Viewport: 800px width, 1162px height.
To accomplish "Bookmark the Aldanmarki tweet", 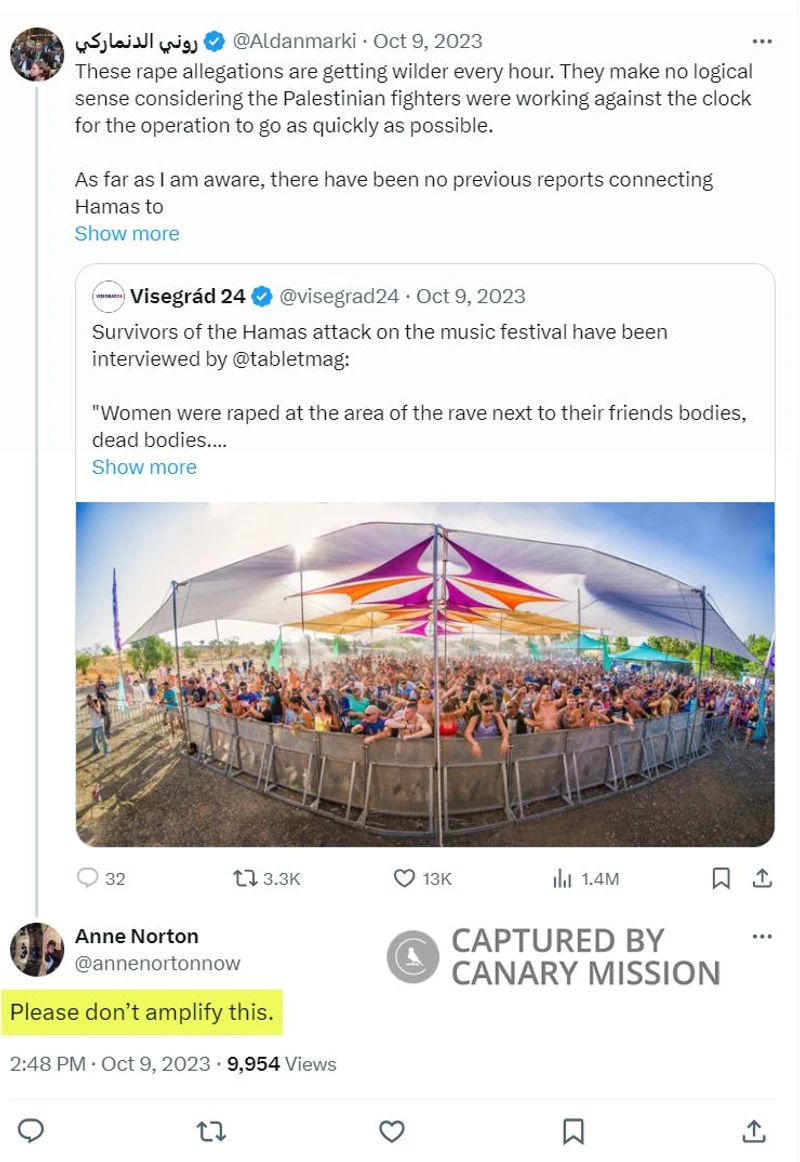I will tap(720, 879).
